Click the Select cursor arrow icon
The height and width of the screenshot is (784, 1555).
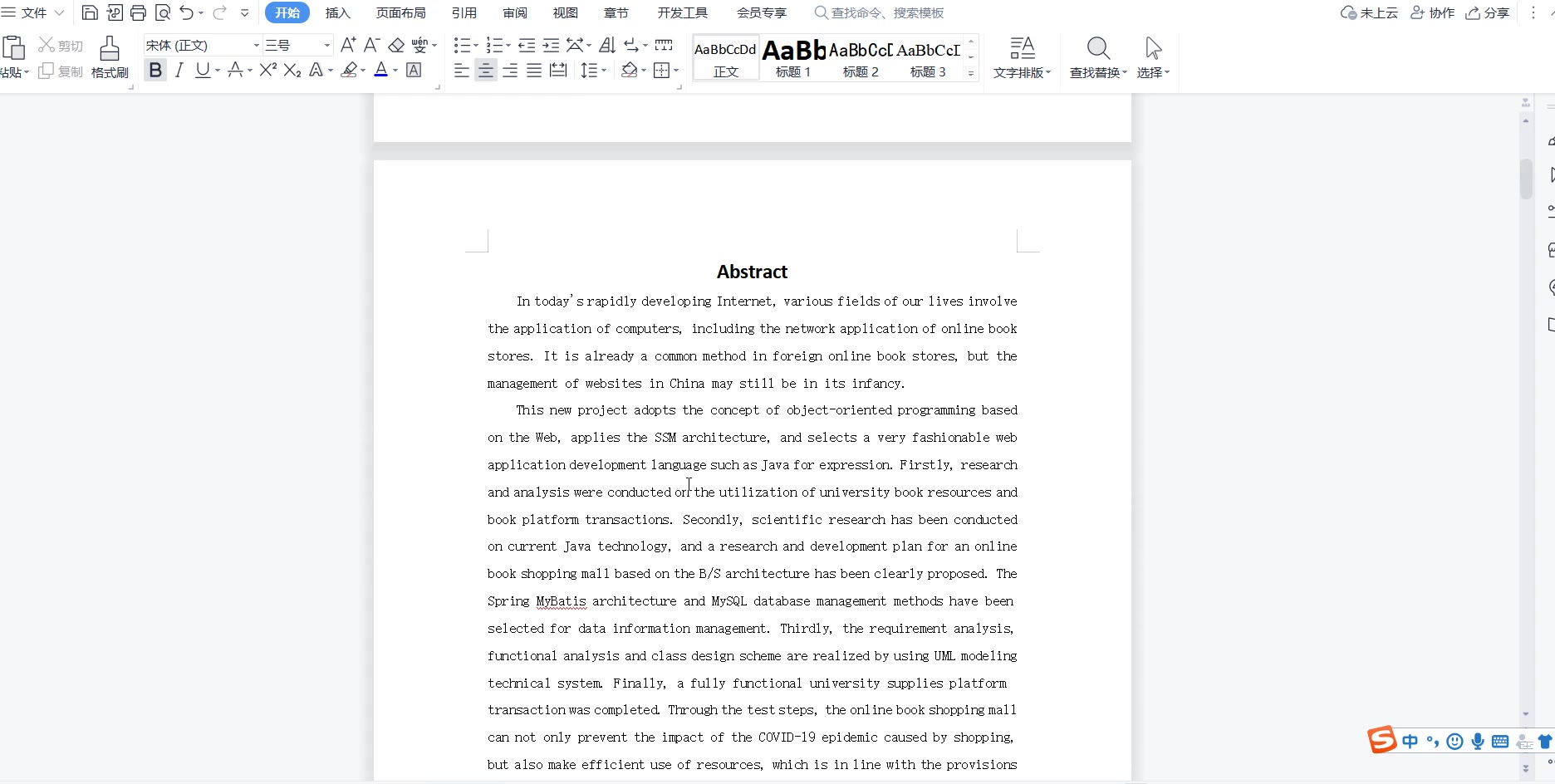click(x=1153, y=48)
